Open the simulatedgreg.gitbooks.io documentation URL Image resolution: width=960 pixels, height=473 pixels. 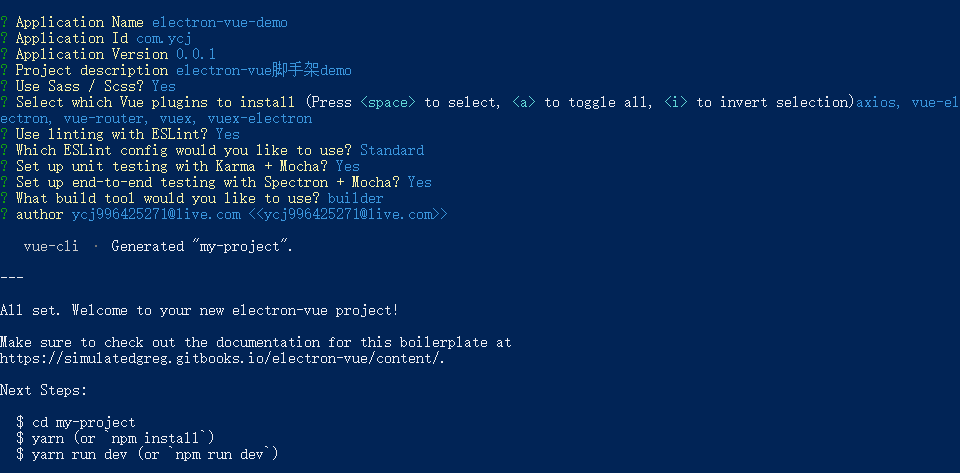click(x=222, y=359)
